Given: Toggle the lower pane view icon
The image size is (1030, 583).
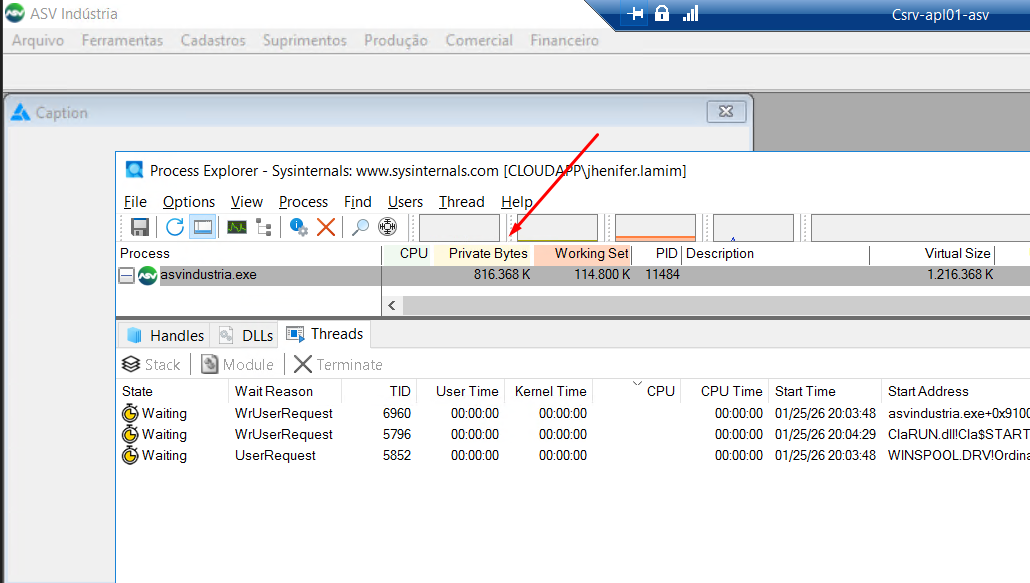Looking at the screenshot, I should 203,227.
